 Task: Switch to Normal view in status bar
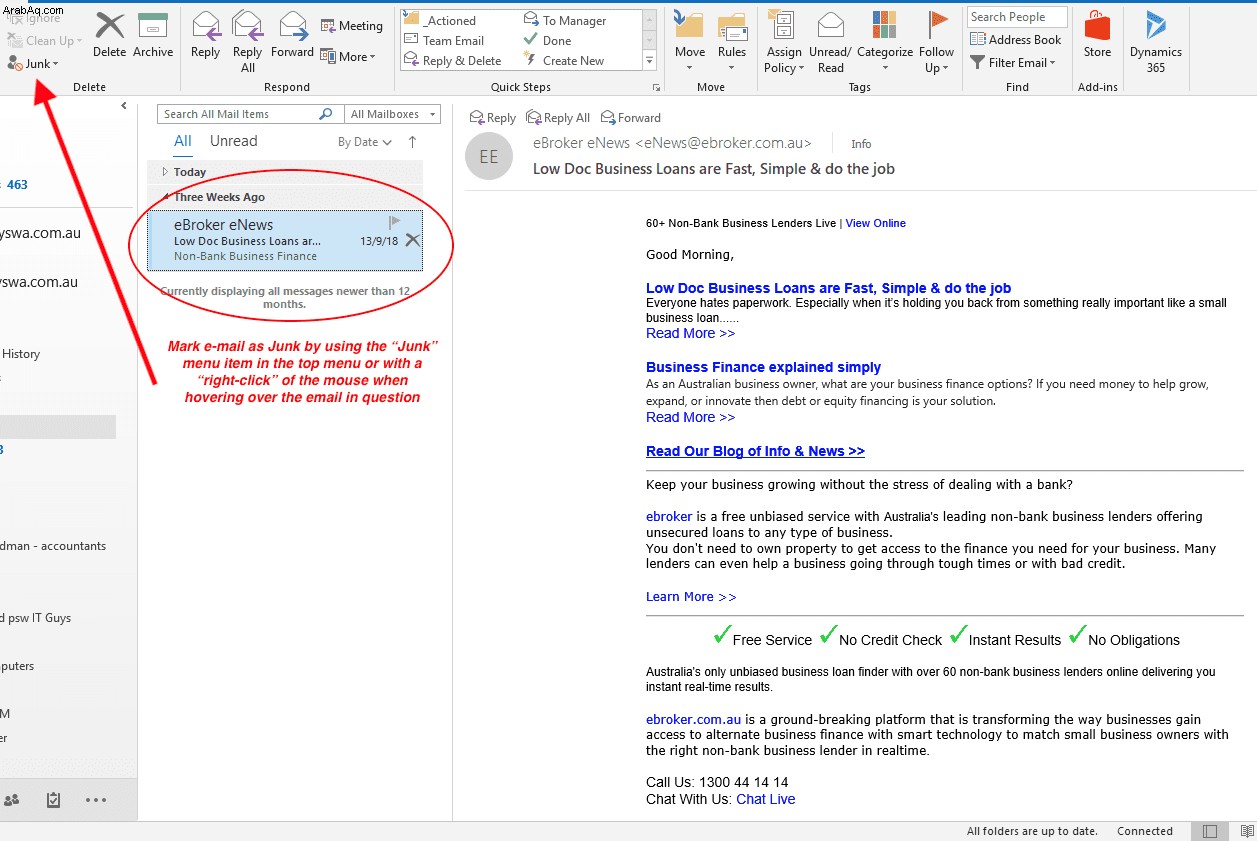[1210, 831]
